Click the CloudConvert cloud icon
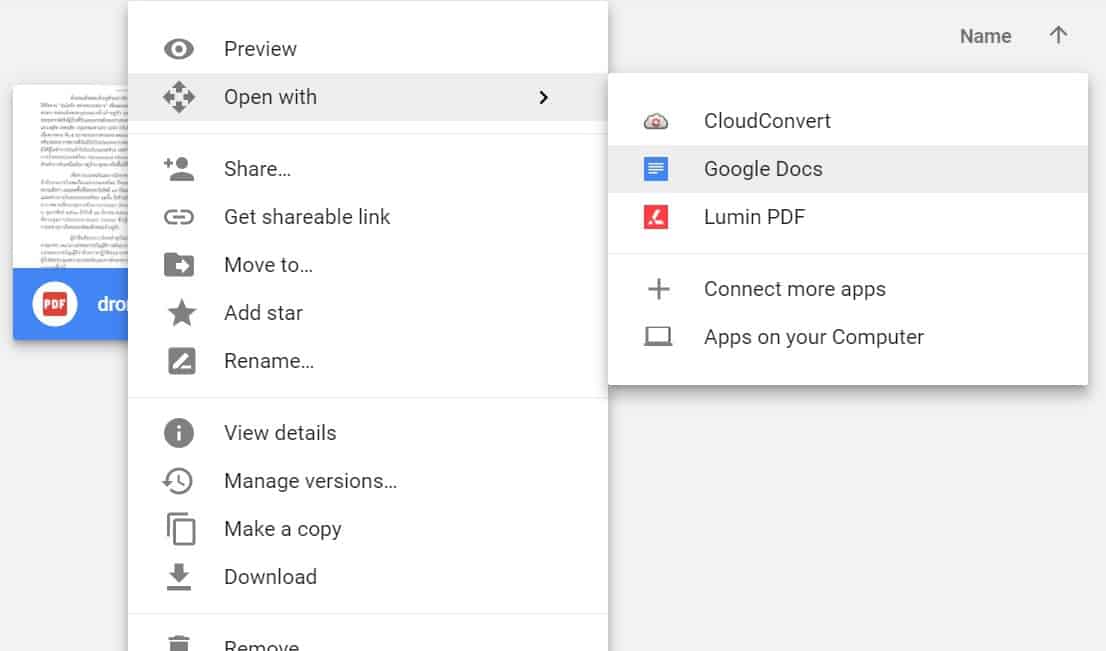This screenshot has height=651, width=1106. pyautogui.click(x=656, y=121)
